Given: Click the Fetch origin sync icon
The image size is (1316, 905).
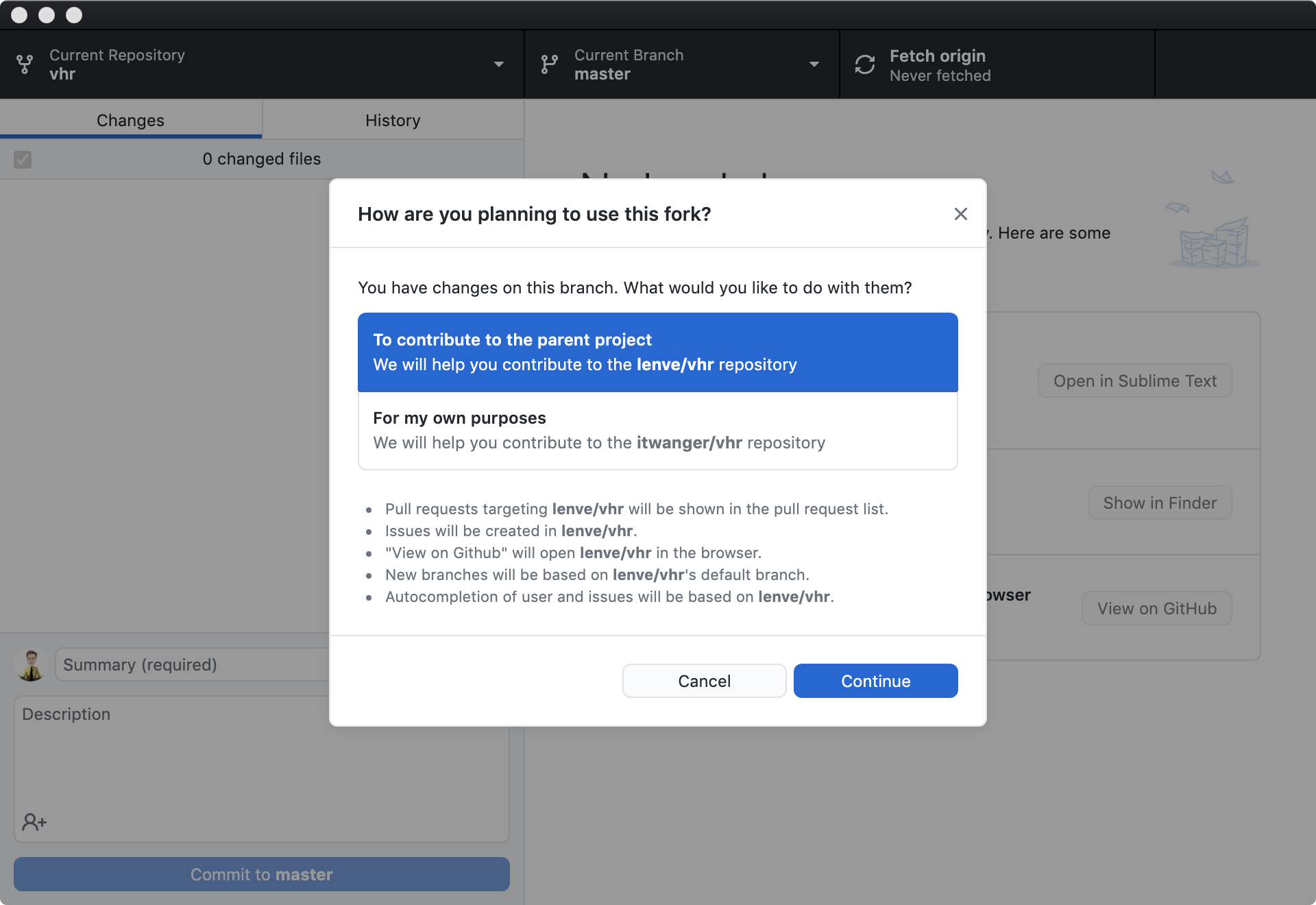Looking at the screenshot, I should [865, 64].
